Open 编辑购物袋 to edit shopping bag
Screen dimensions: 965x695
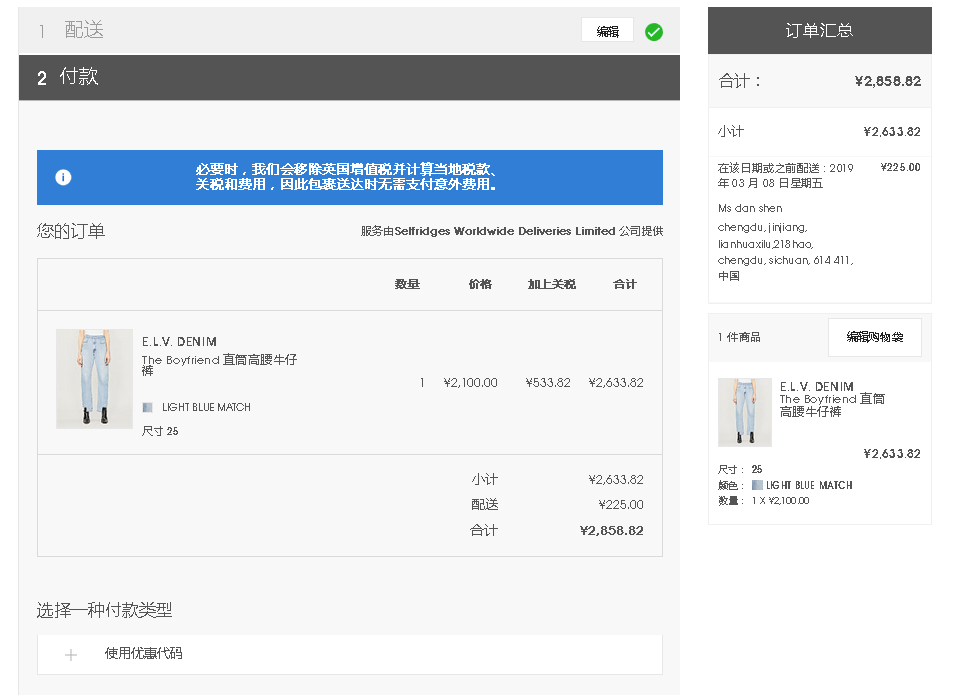tap(874, 338)
